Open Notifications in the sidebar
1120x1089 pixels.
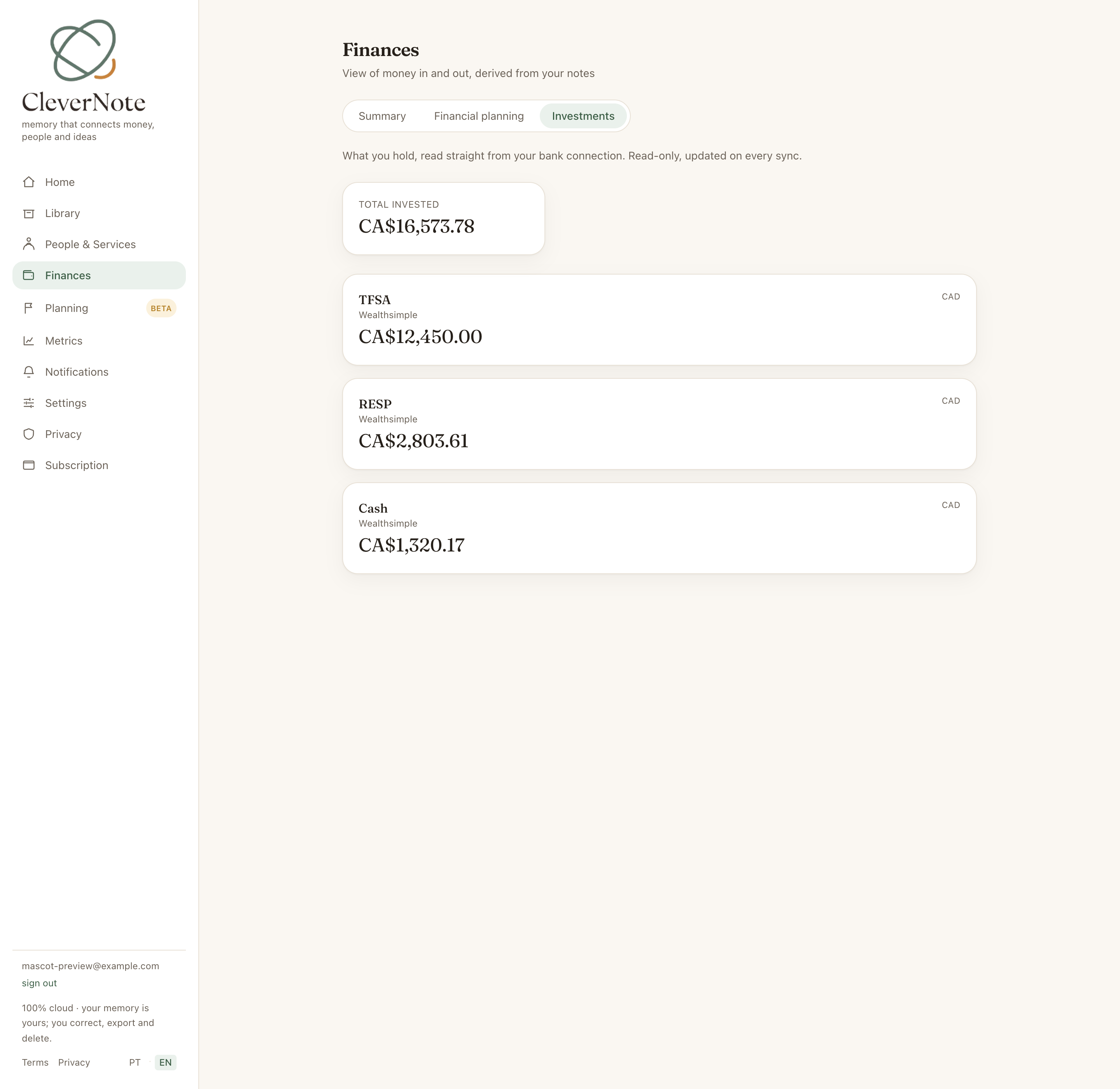[99, 372]
